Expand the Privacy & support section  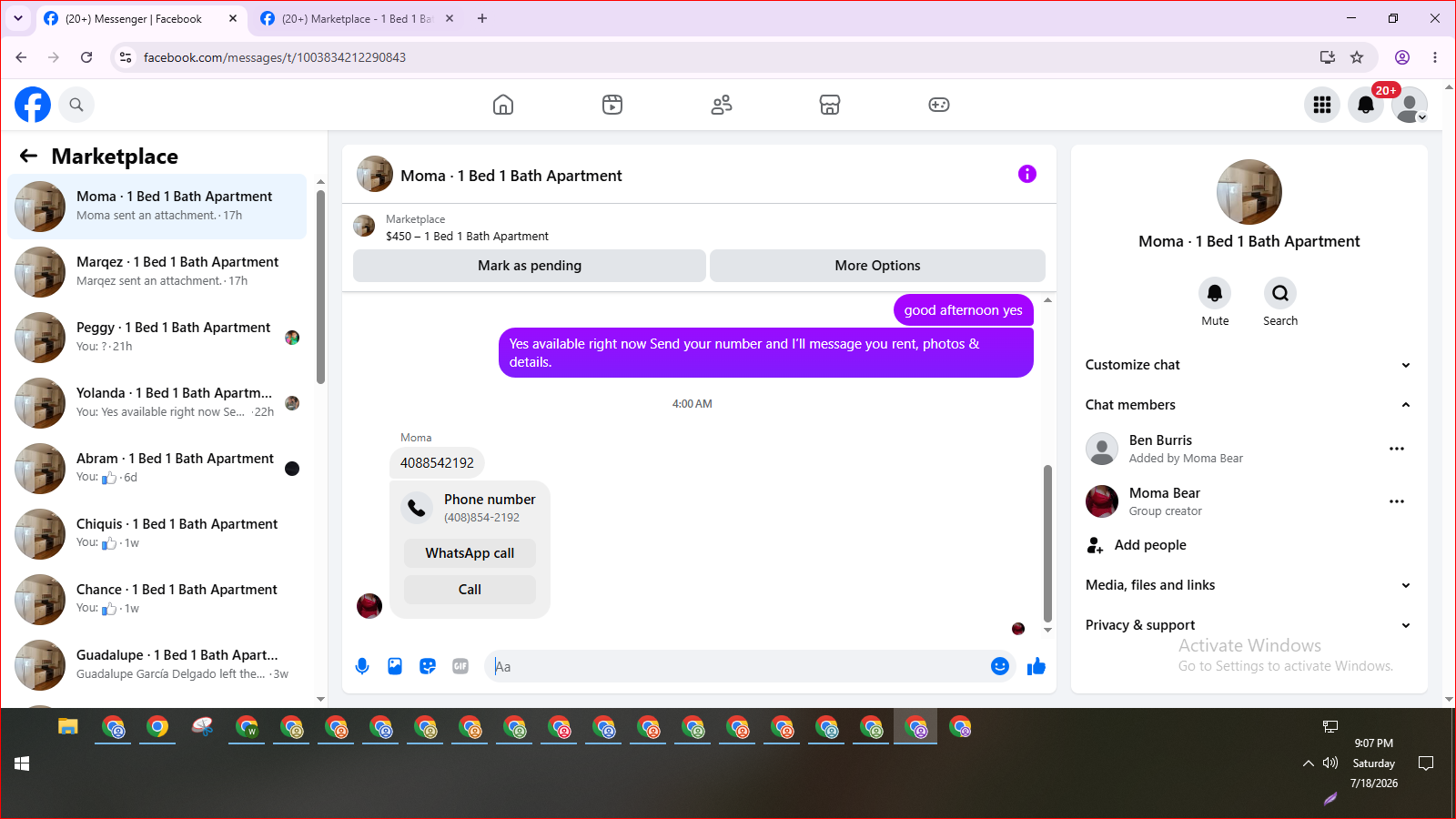pyautogui.click(x=1249, y=625)
